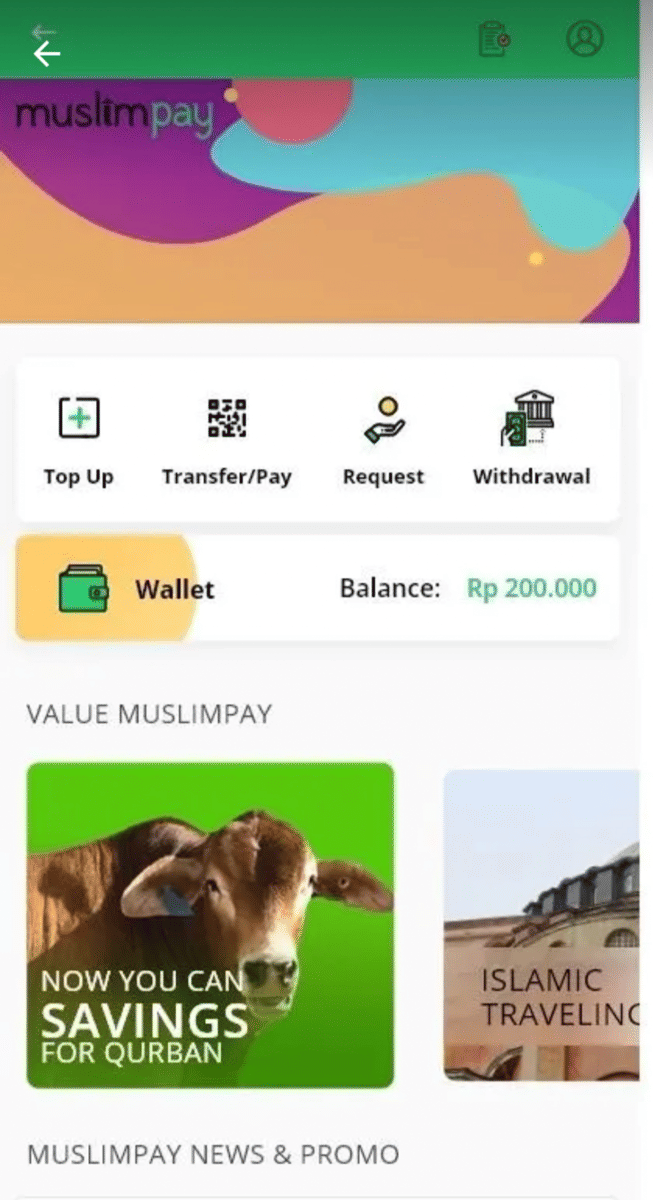Click the Withdrawal text label

[x=532, y=476]
